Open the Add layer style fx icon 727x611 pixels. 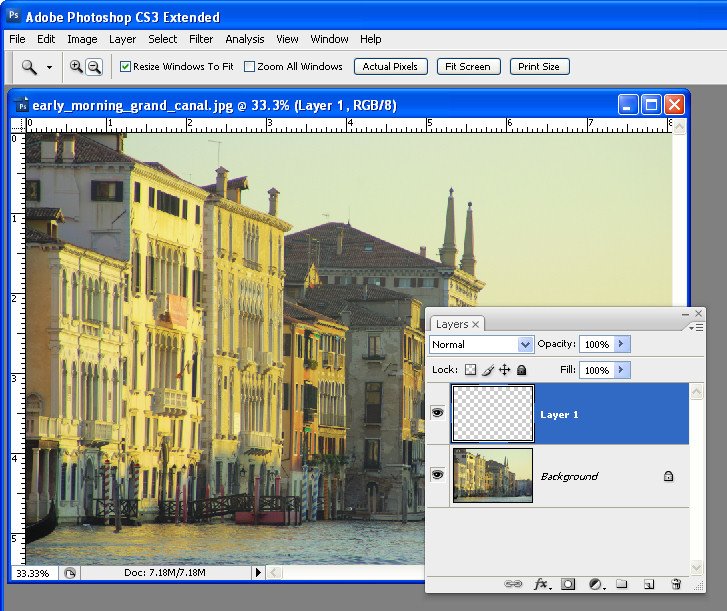[542, 584]
